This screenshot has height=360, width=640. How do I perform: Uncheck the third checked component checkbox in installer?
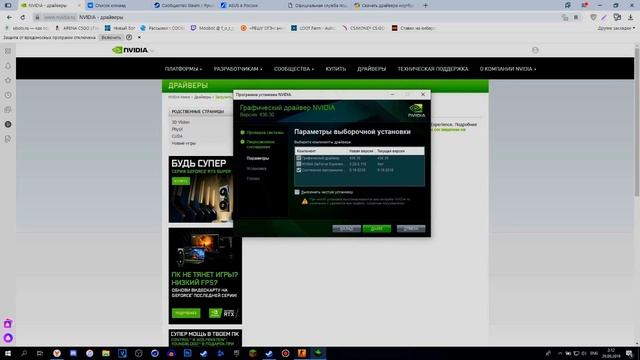tap(298, 170)
